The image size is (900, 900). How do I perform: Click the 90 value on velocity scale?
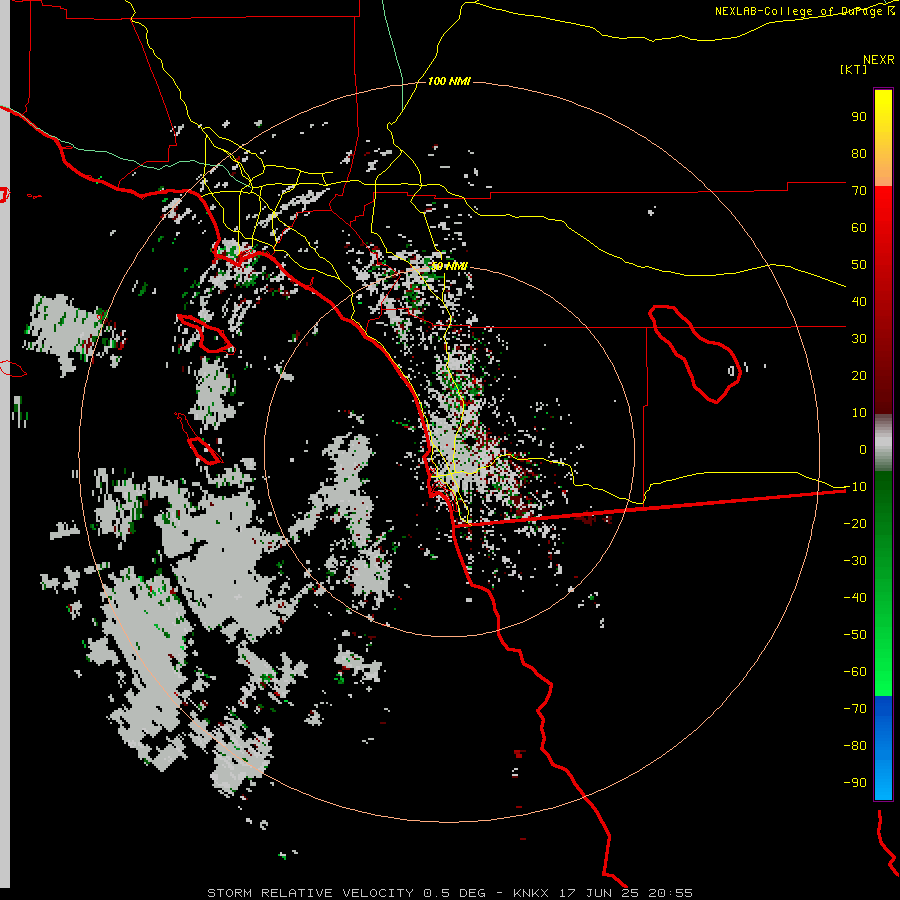pos(859,117)
